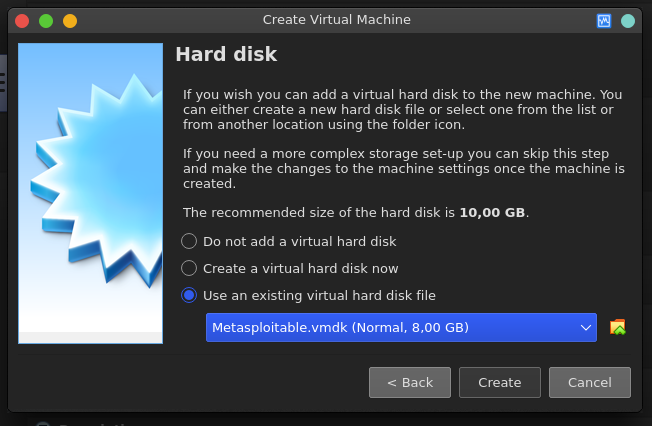
Task: Choose "Create a virtual hard disk now" option
Action: click(290, 268)
